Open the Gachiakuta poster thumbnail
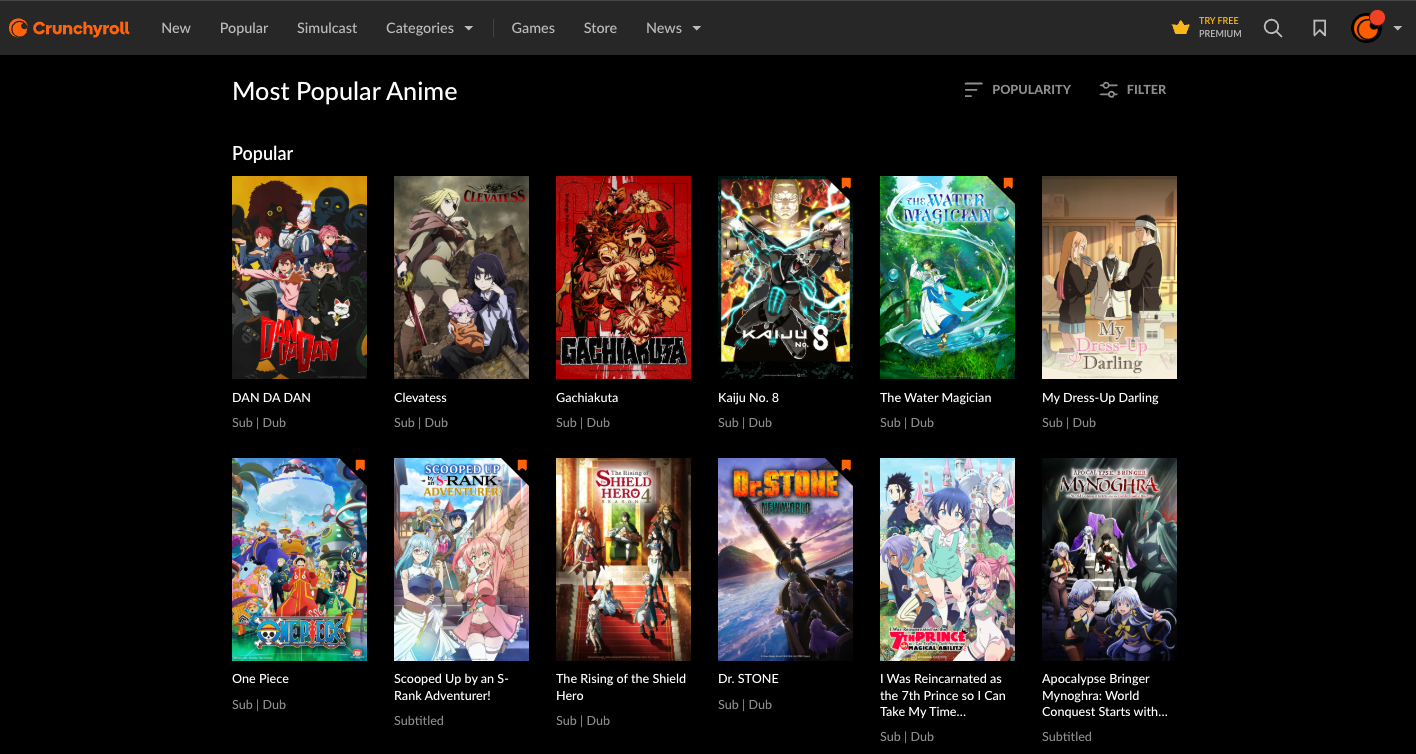The image size is (1416, 754). (x=623, y=277)
